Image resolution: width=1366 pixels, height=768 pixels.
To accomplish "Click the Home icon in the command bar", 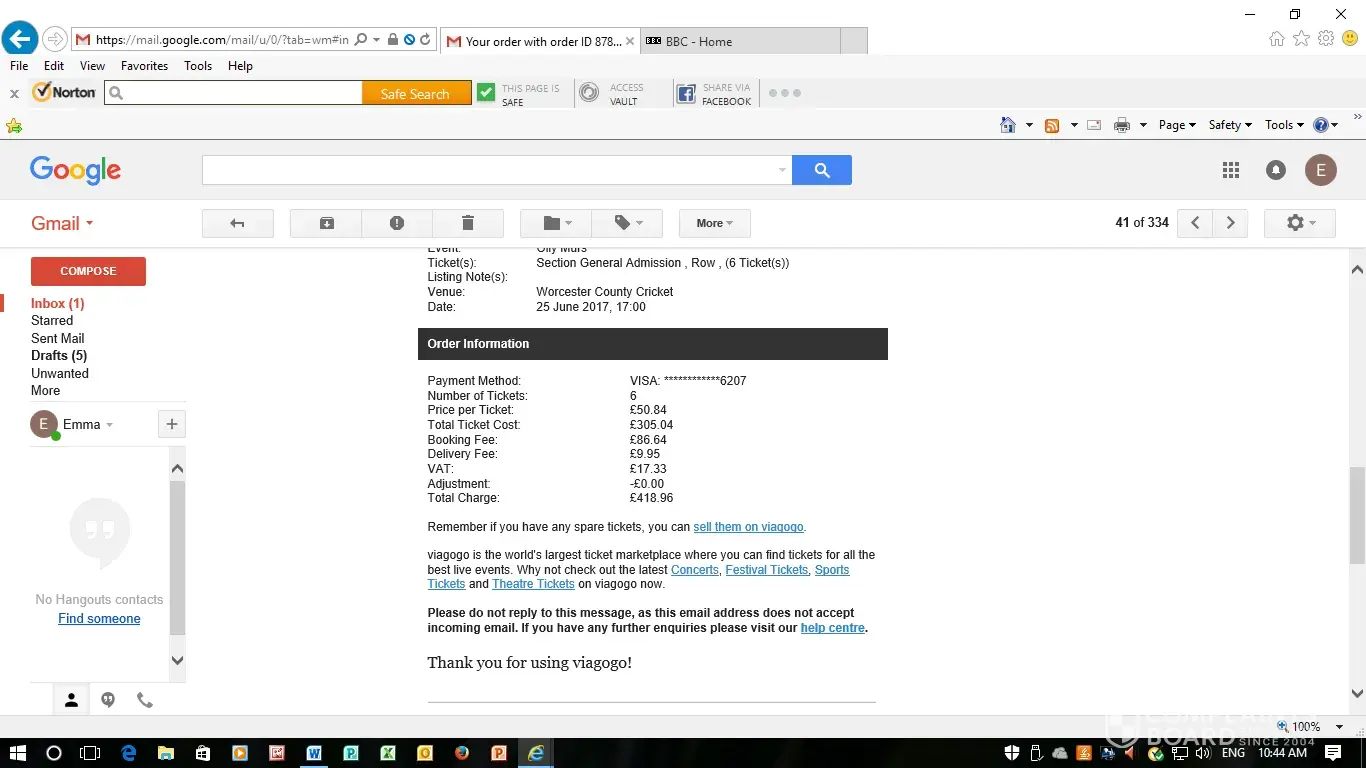I will tap(1008, 125).
